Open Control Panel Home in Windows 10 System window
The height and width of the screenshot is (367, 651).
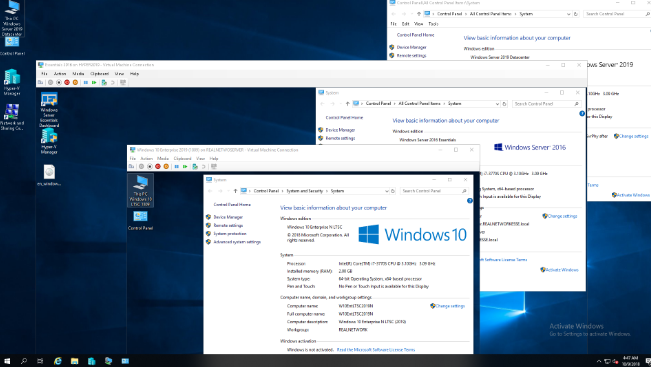(232, 205)
